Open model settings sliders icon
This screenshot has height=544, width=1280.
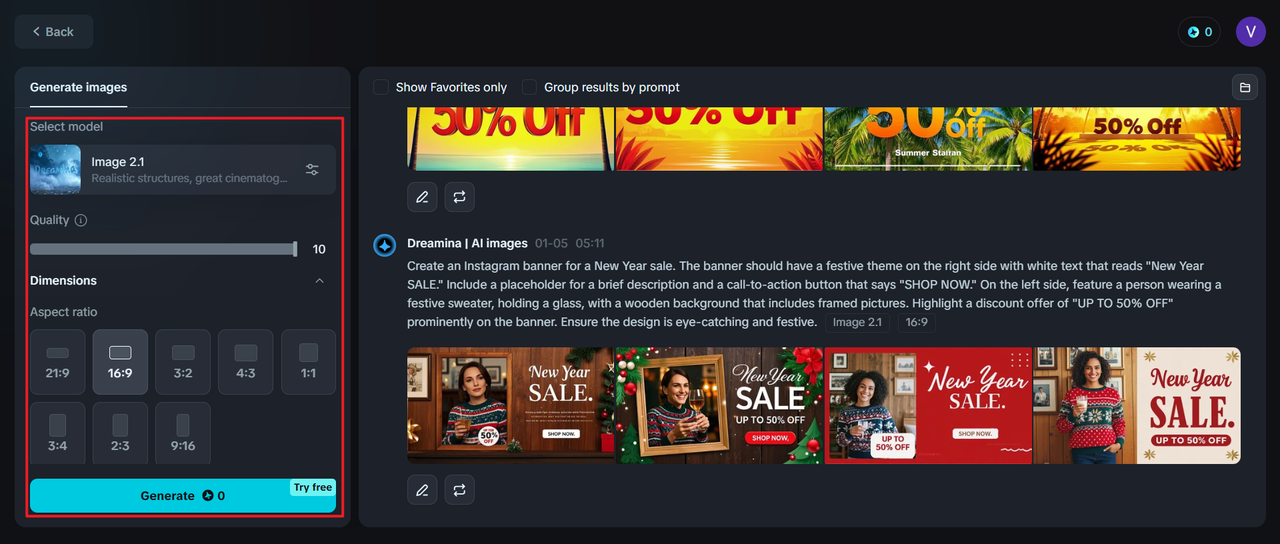tap(312, 170)
